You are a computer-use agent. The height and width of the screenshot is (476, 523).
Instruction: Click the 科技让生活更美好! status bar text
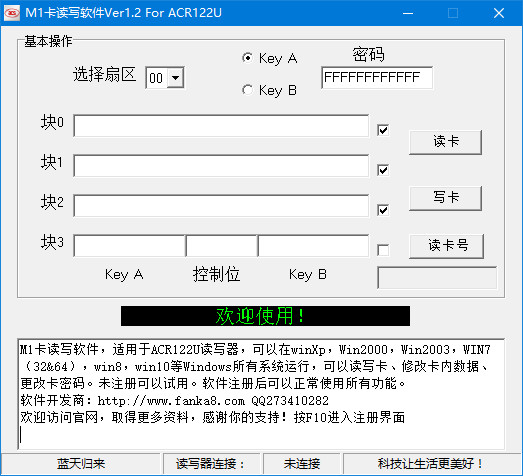pos(431,464)
